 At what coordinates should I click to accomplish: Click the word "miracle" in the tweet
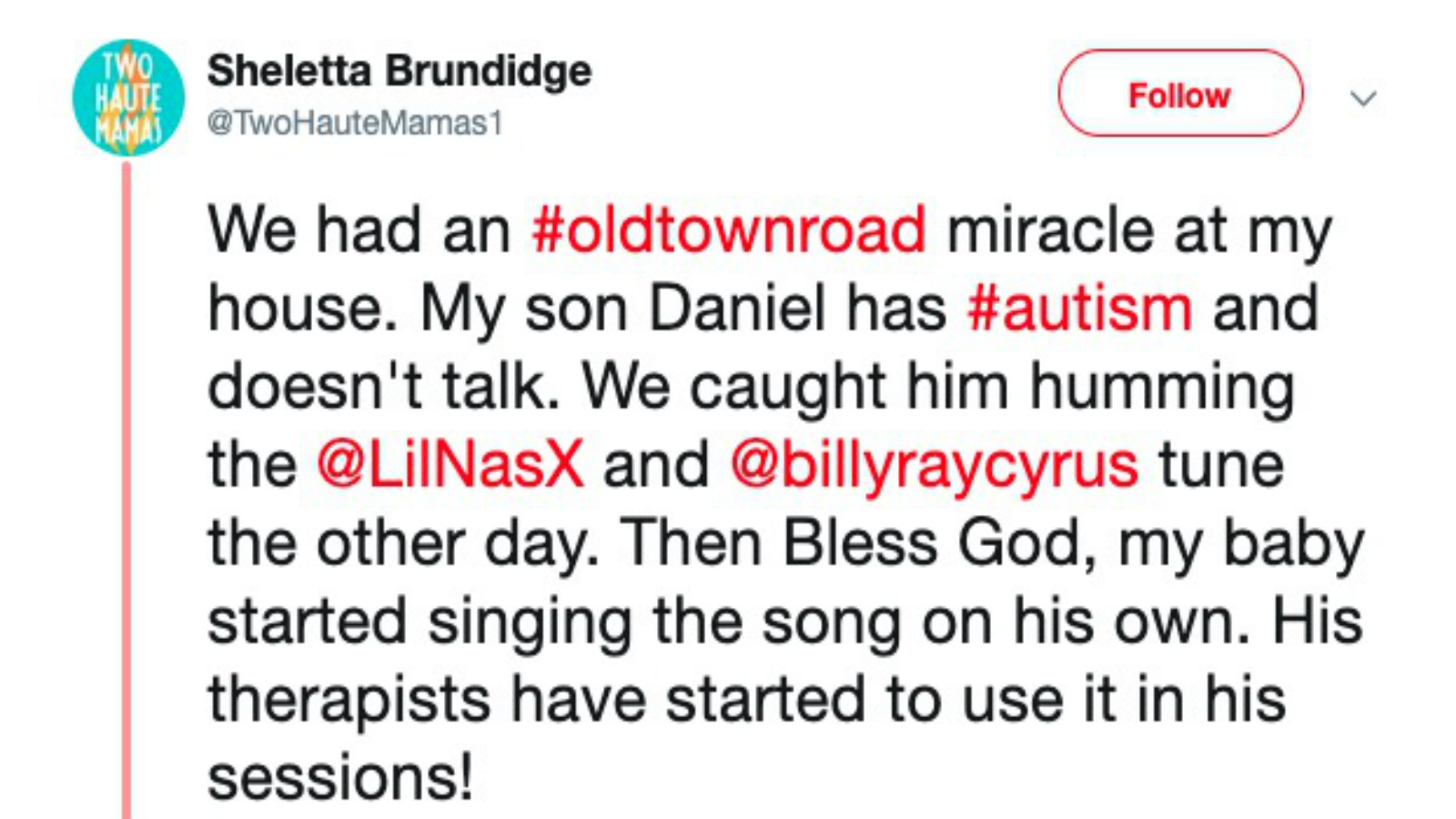pyautogui.click(x=1050, y=229)
